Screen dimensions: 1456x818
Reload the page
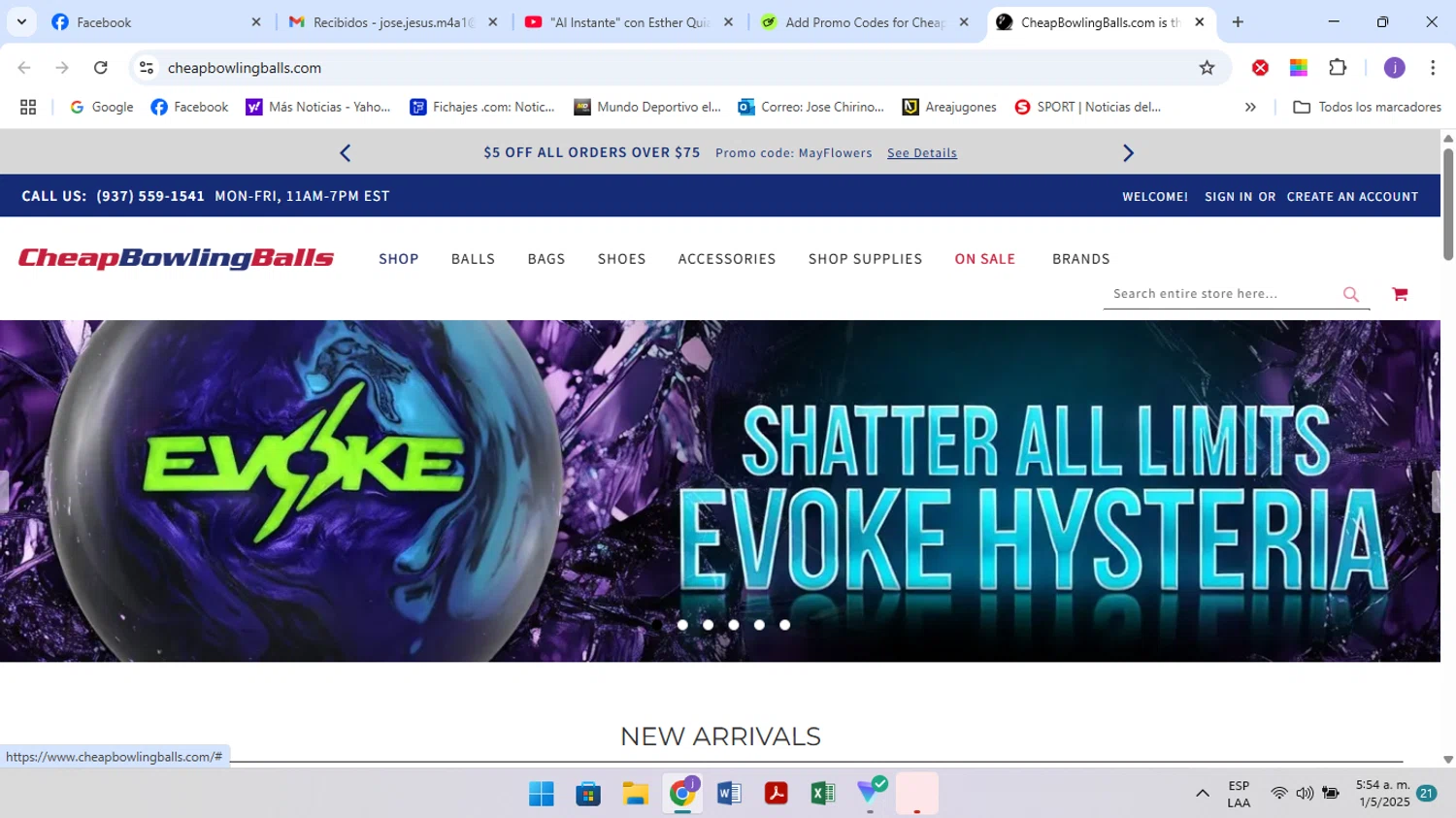(100, 68)
